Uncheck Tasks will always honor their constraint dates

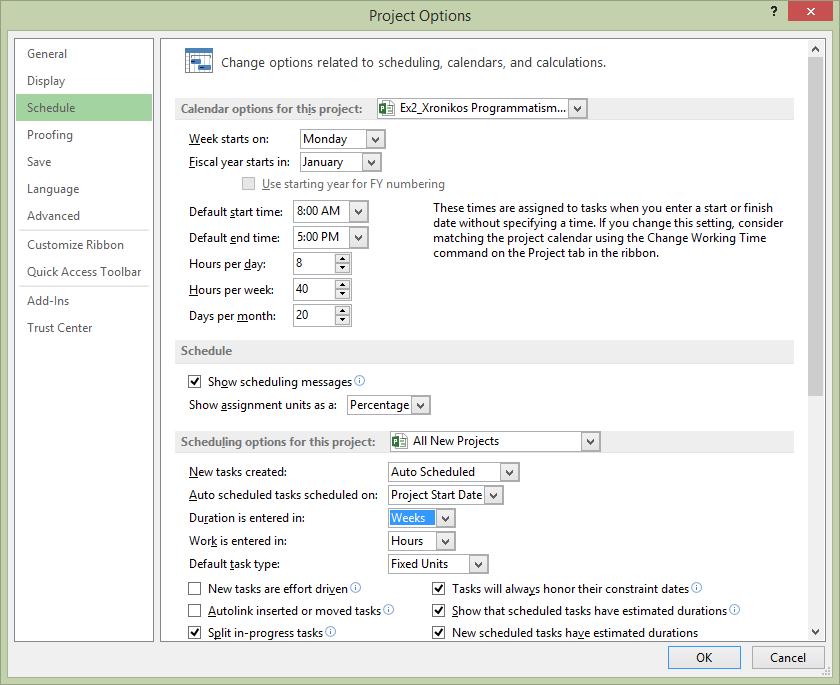point(438,589)
